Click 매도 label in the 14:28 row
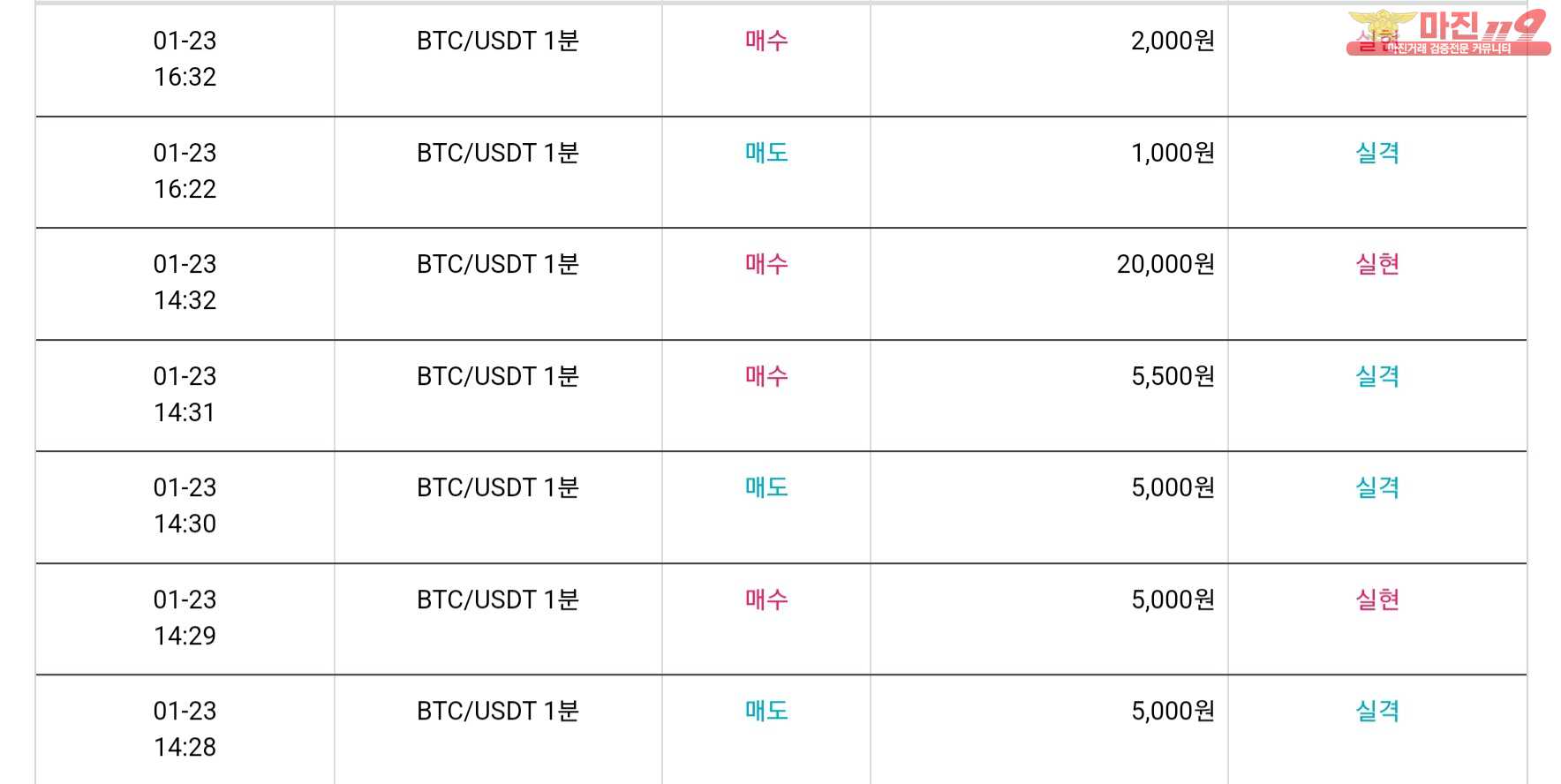1561x784 pixels. coord(765,711)
